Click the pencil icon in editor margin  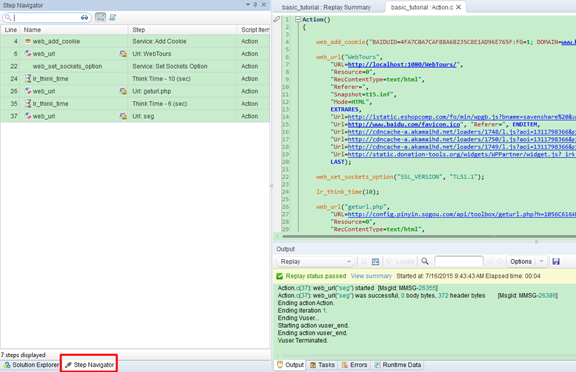click(277, 19)
